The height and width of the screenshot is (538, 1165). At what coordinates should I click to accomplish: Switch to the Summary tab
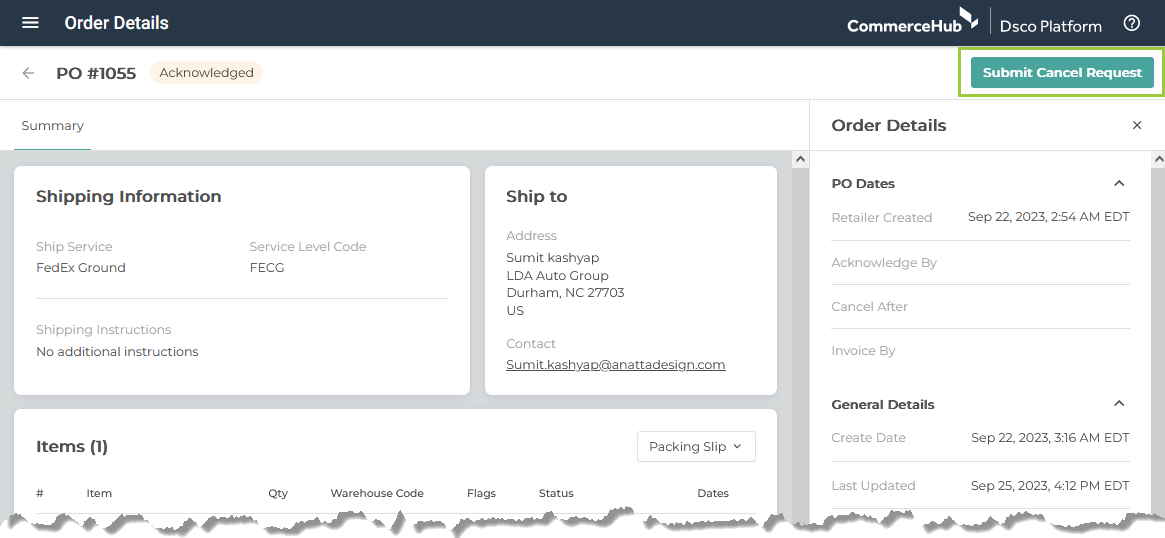pos(53,126)
